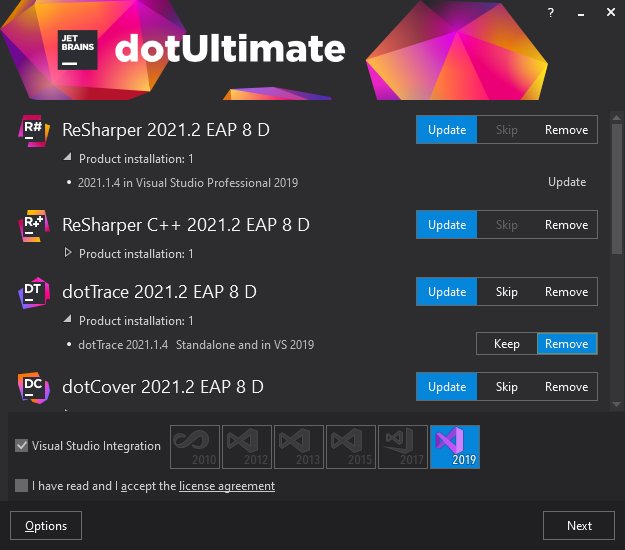The height and width of the screenshot is (550, 625).
Task: Accept the license agreement checkbox
Action: coord(22,486)
